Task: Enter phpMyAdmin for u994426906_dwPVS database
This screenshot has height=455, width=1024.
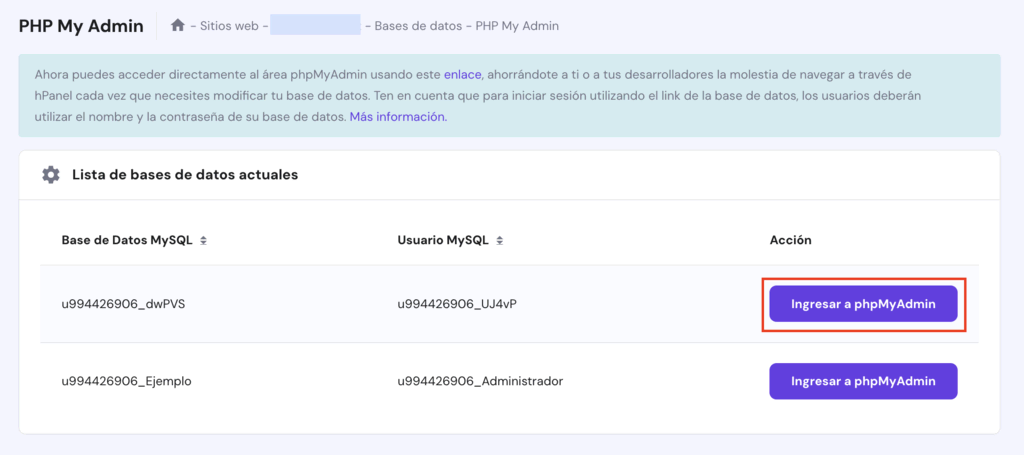Action: (863, 304)
